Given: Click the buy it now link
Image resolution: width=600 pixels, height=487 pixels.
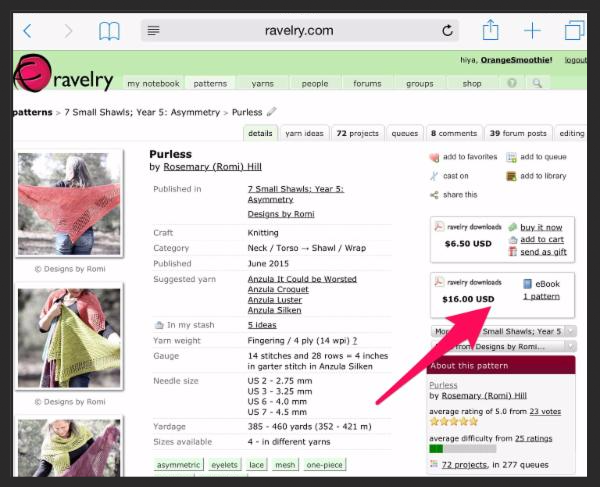Looking at the screenshot, I should (x=541, y=227).
